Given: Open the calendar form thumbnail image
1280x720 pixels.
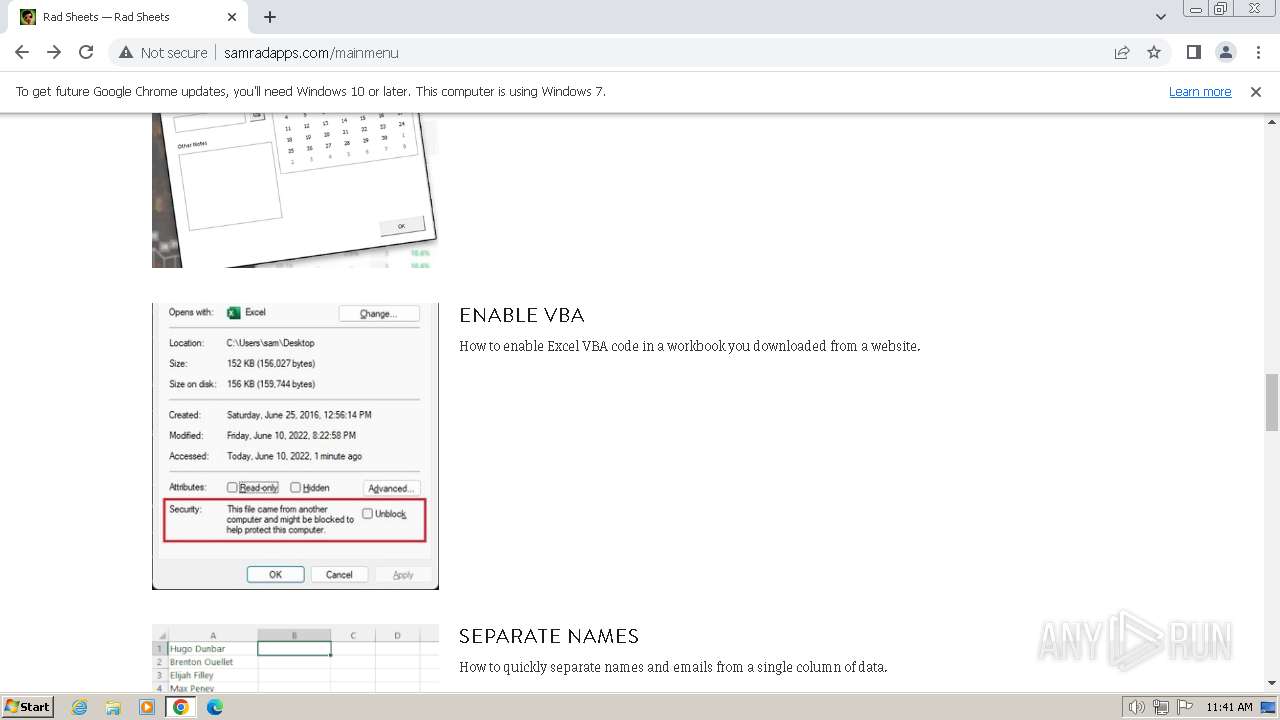Looking at the screenshot, I should (295, 190).
